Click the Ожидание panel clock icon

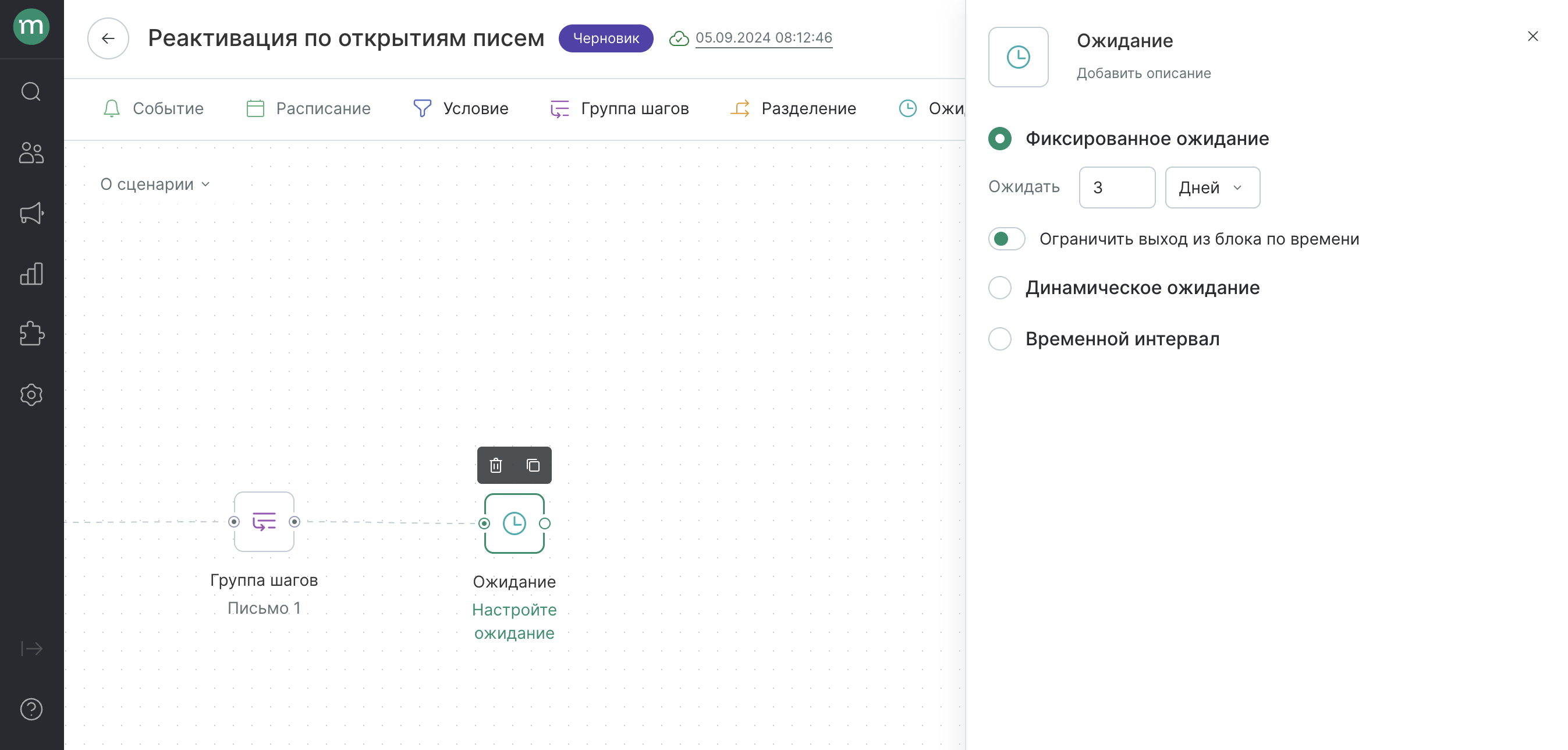click(x=1018, y=57)
